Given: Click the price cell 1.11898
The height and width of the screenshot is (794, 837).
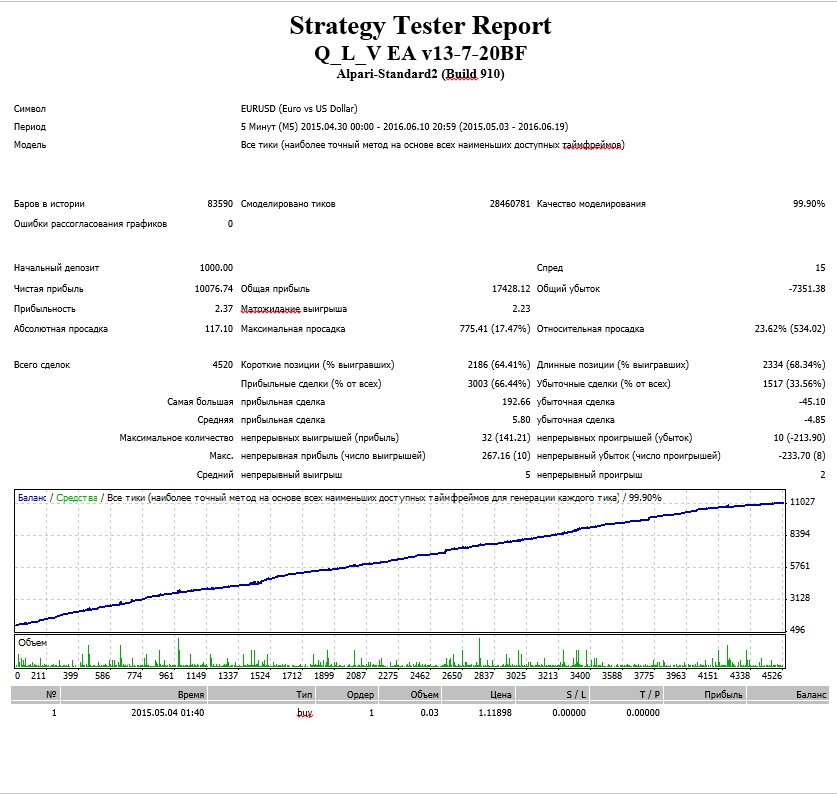Looking at the screenshot, I should tap(495, 713).
